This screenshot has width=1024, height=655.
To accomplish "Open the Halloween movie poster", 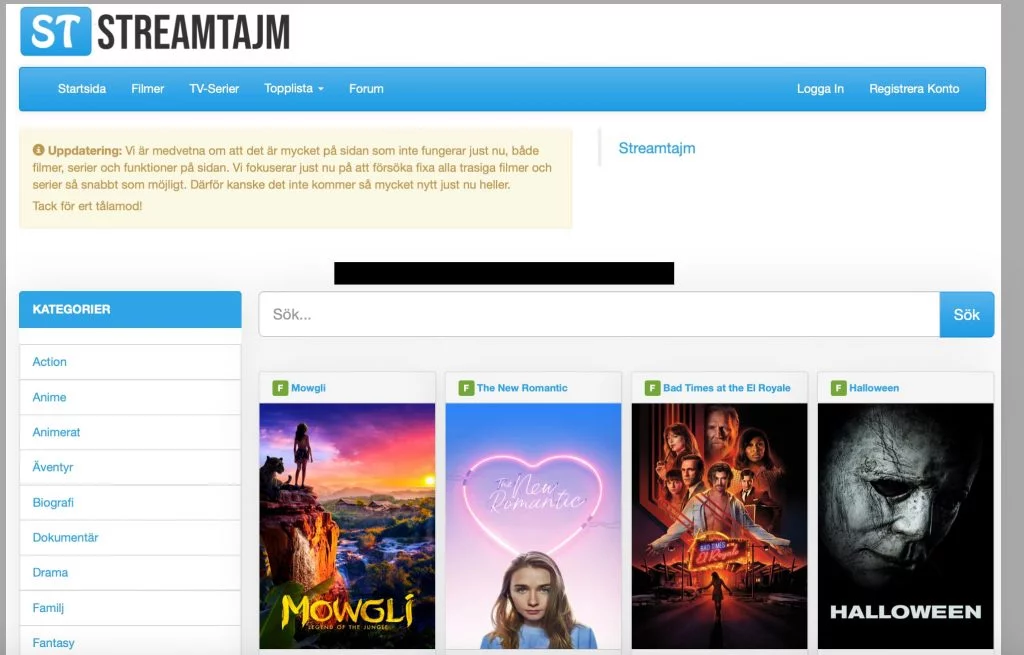I will coord(905,526).
